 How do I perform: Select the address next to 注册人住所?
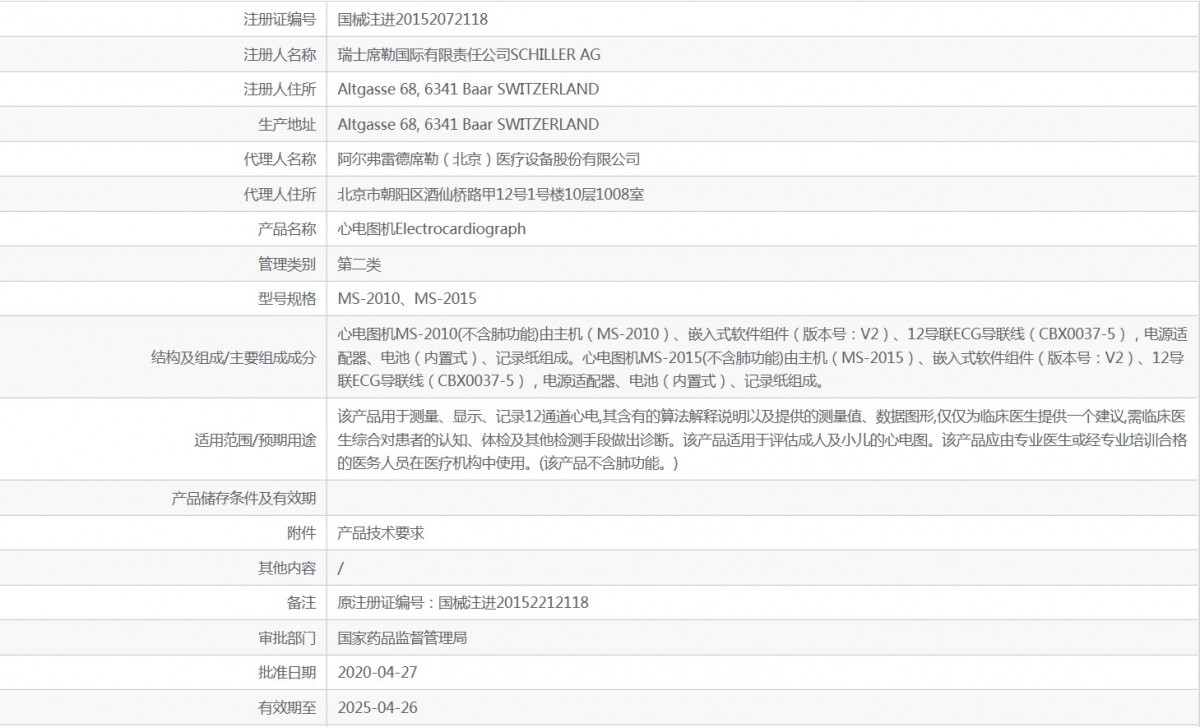point(468,89)
